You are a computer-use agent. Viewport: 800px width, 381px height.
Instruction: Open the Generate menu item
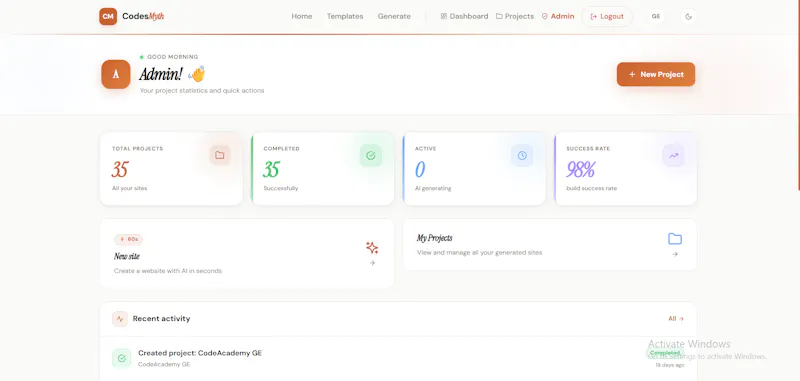(394, 16)
